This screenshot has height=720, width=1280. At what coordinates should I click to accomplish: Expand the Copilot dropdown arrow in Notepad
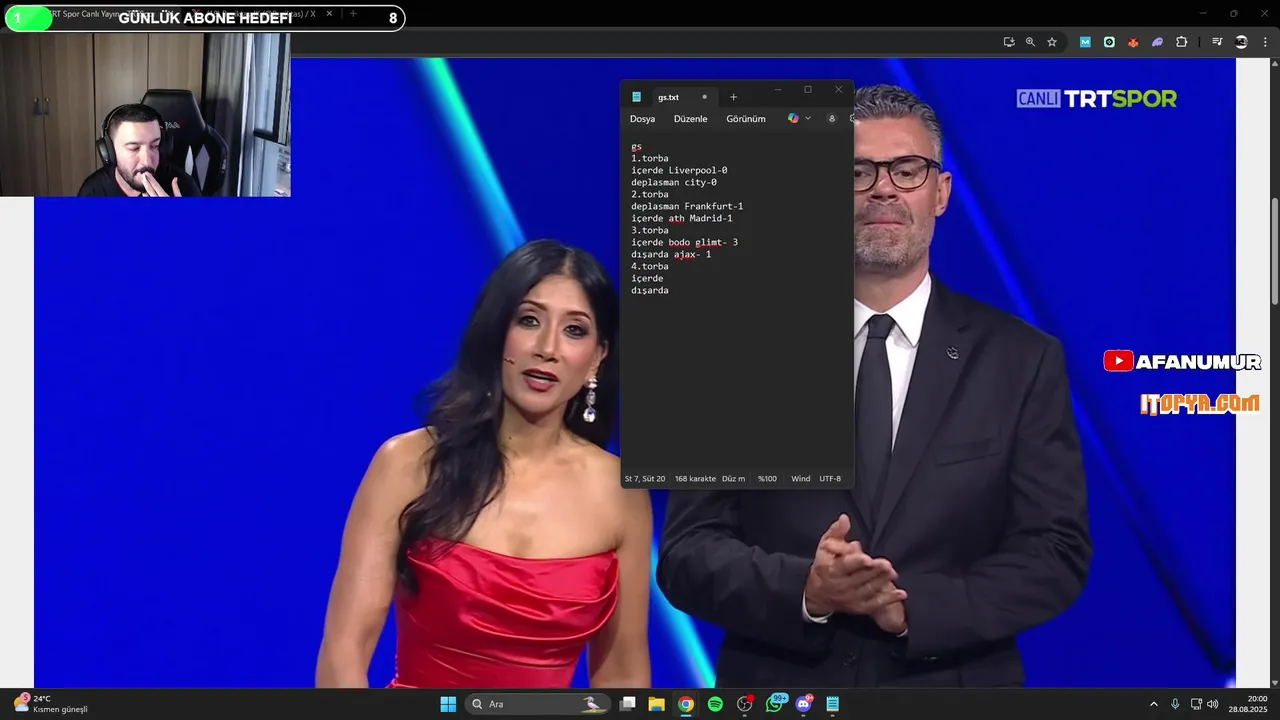808,118
